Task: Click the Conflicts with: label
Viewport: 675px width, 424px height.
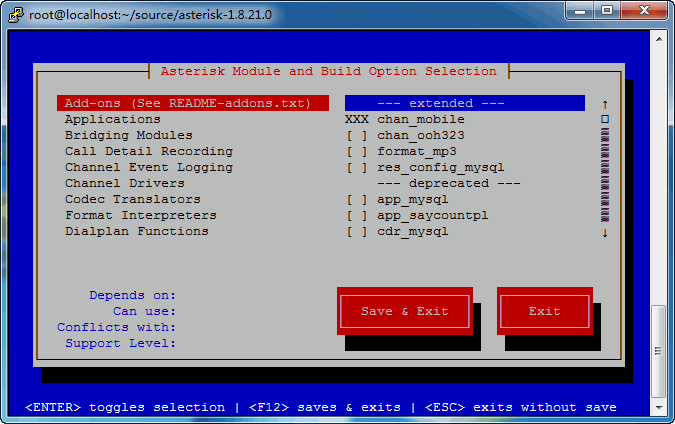Action: point(117,327)
